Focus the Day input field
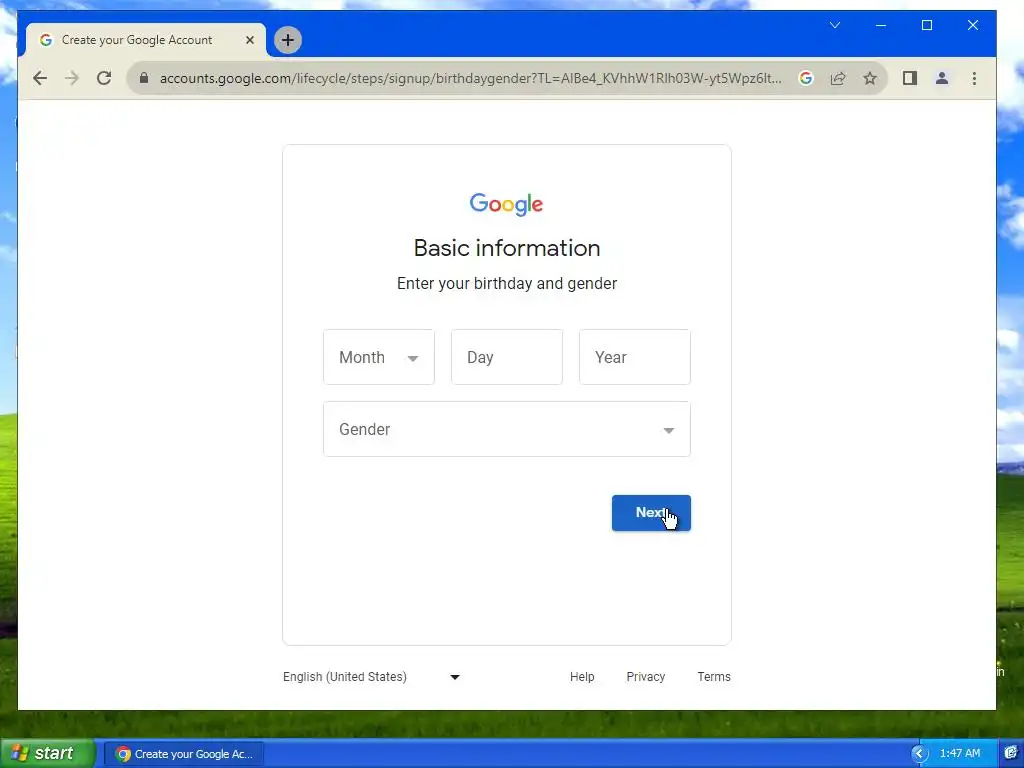The width and height of the screenshot is (1024, 768). click(x=507, y=357)
